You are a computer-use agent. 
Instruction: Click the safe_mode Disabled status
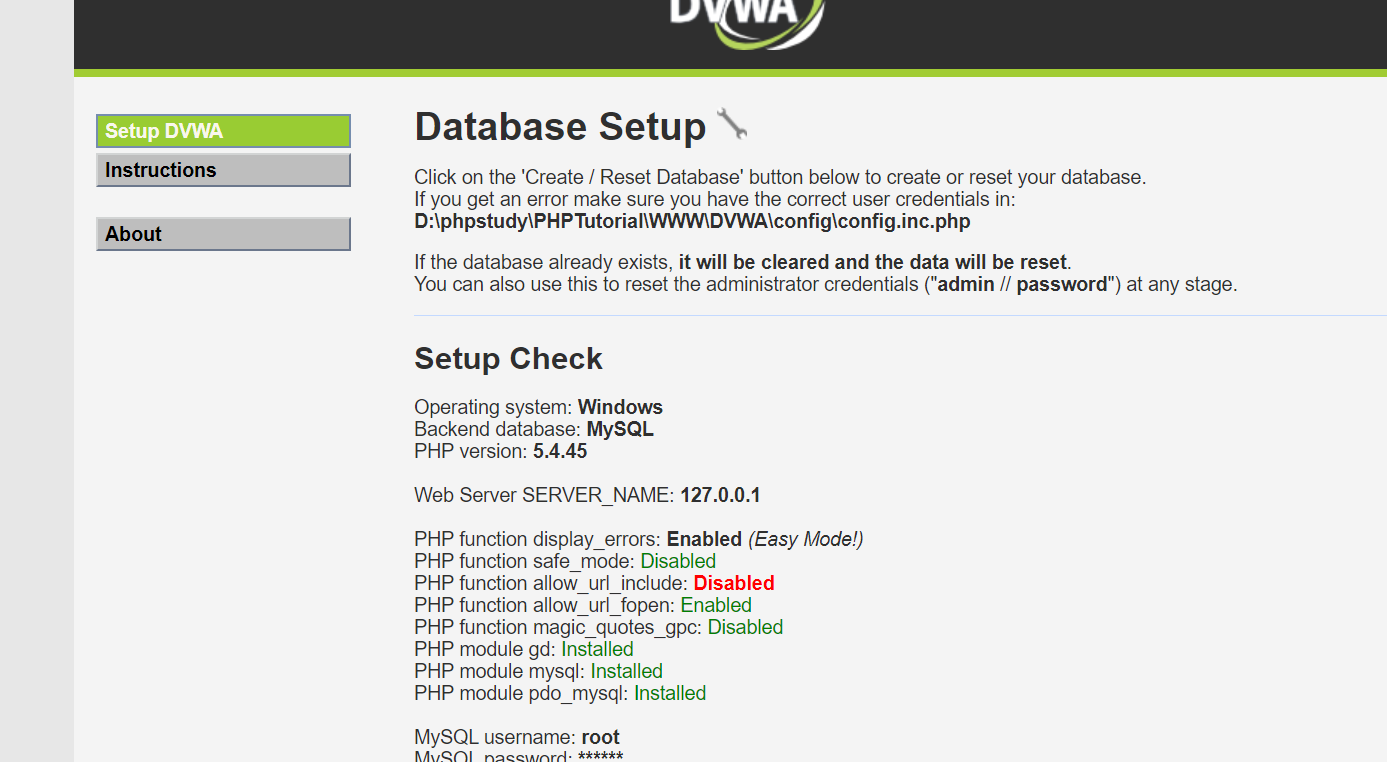(678, 561)
